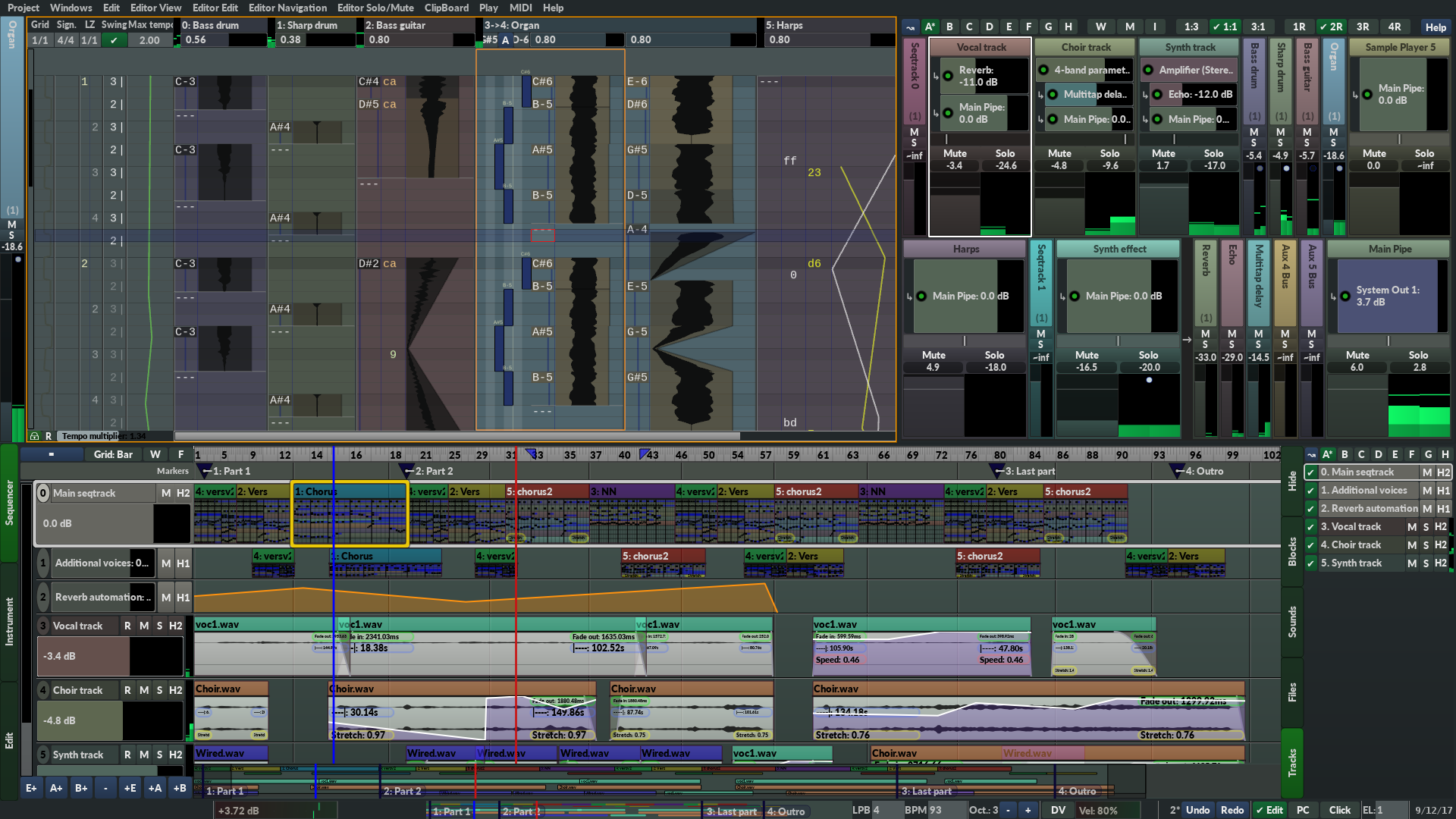Uncheck the Reverb automation track visibility
Screen dimensions: 1456x819
[1310, 509]
